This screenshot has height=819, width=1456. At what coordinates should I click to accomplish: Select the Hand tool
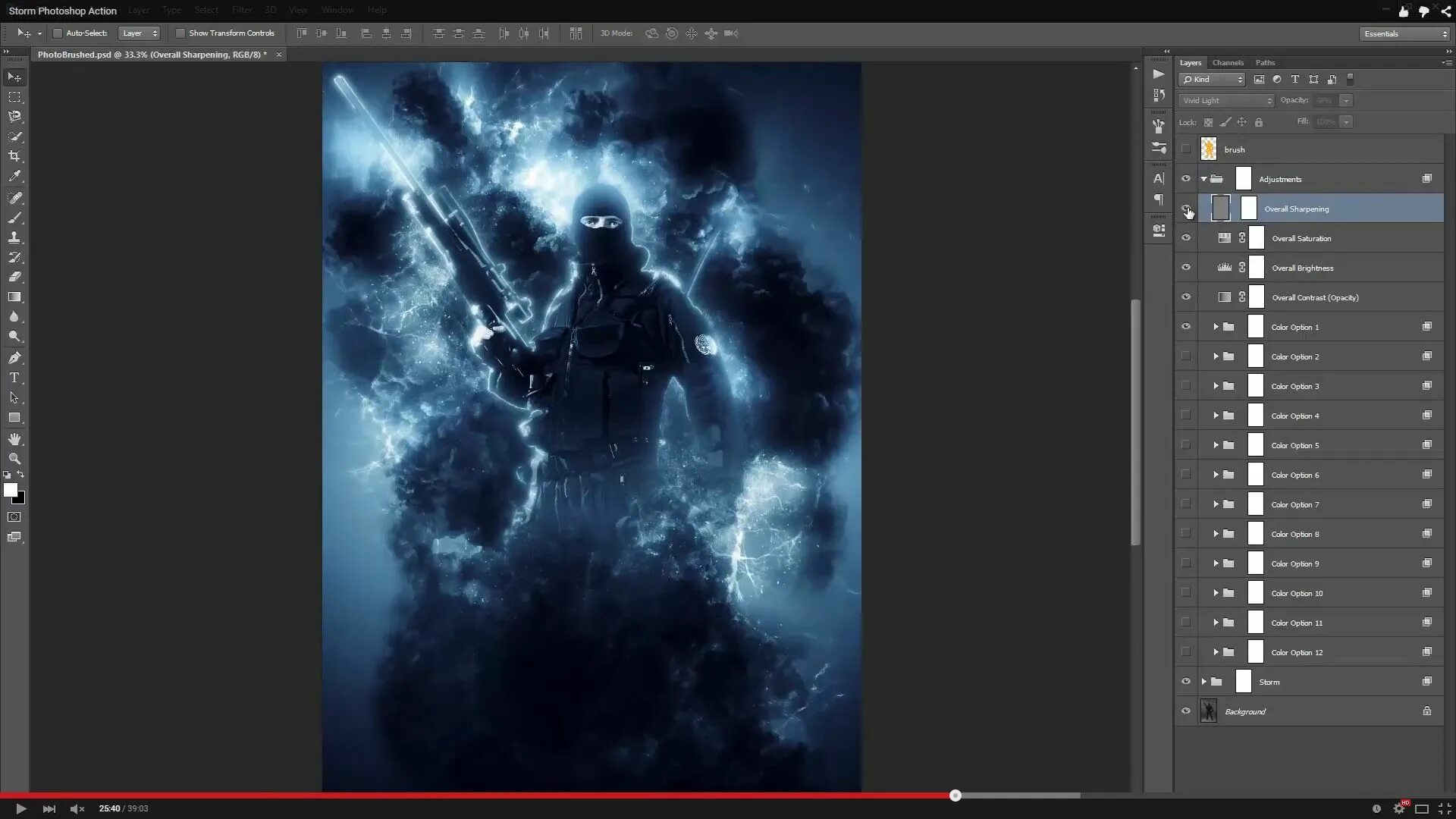click(14, 439)
